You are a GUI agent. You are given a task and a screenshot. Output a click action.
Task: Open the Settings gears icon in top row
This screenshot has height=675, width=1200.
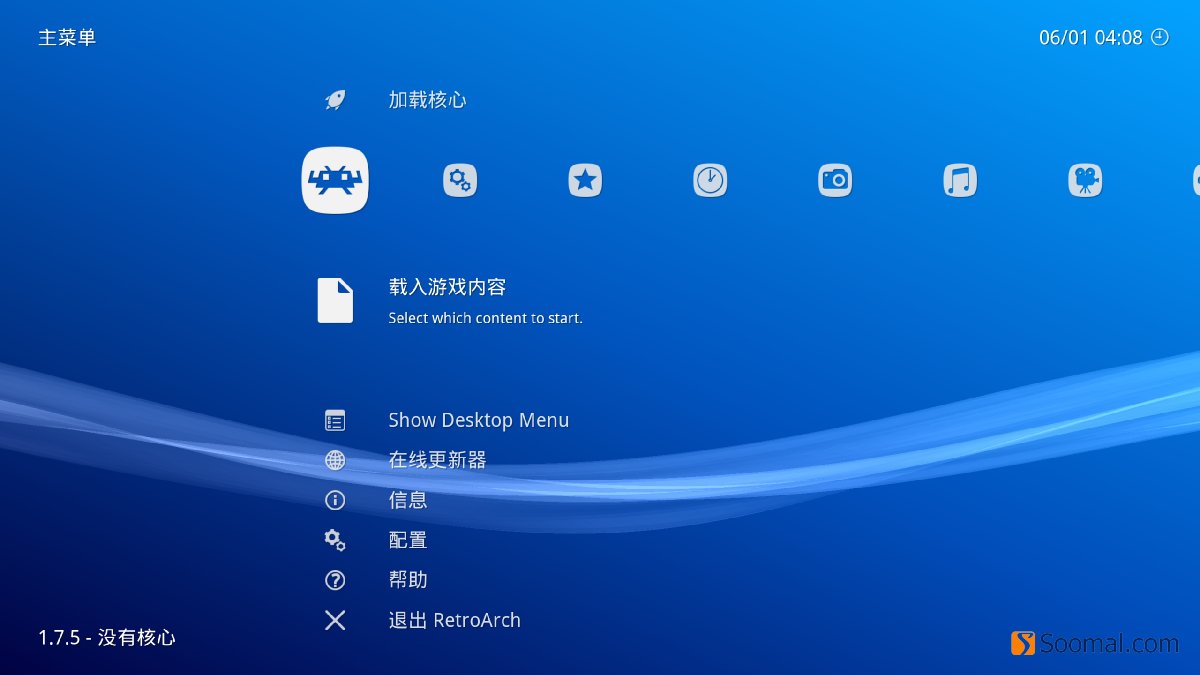(x=459, y=179)
